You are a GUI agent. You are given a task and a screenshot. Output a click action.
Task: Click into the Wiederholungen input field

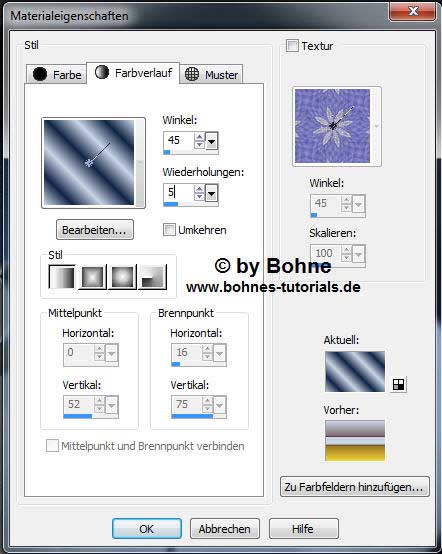(x=179, y=193)
